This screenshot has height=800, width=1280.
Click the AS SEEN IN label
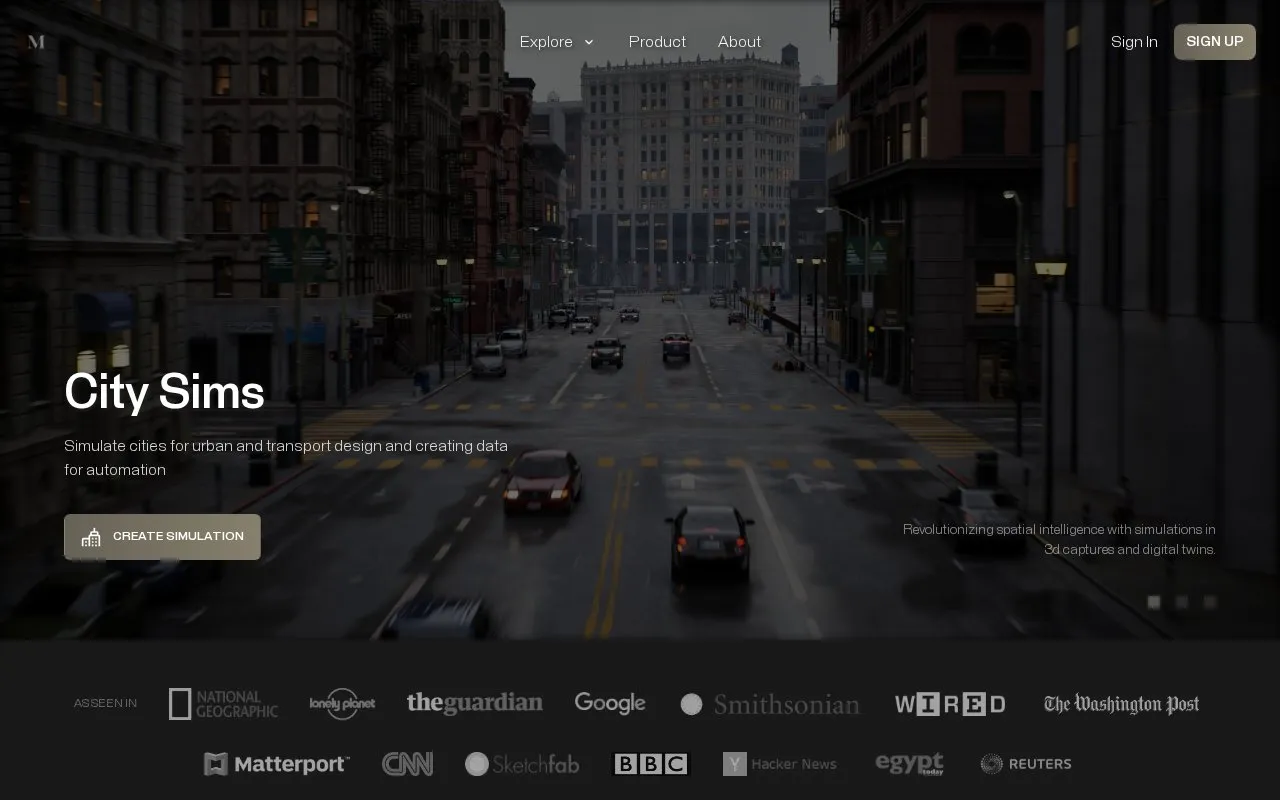click(105, 703)
